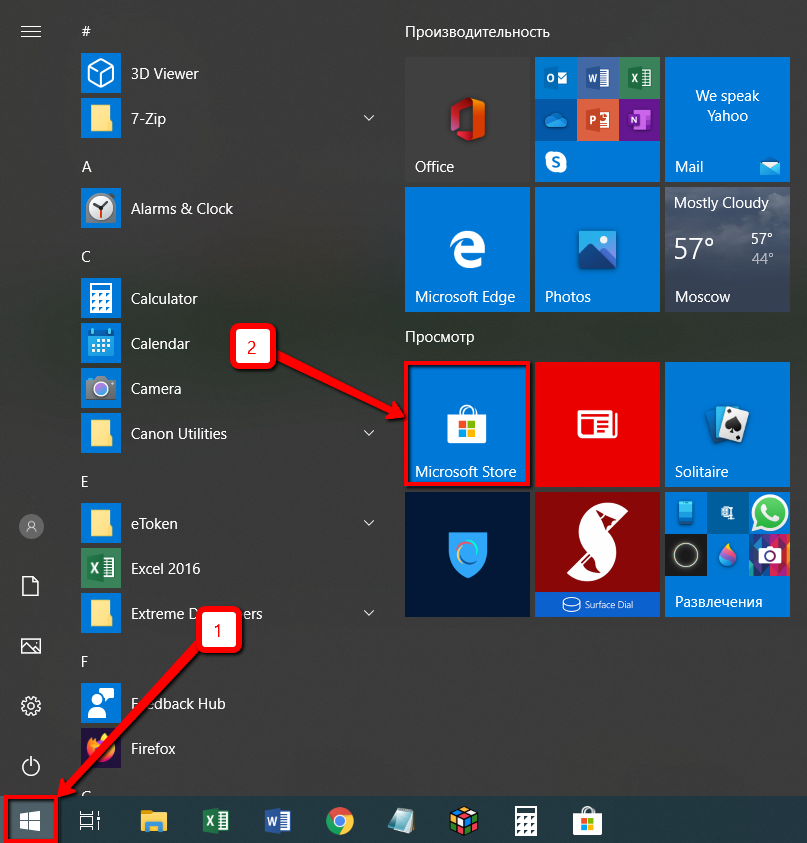Open Google Chrome from taskbar
This screenshot has width=807, height=843.
point(340,821)
